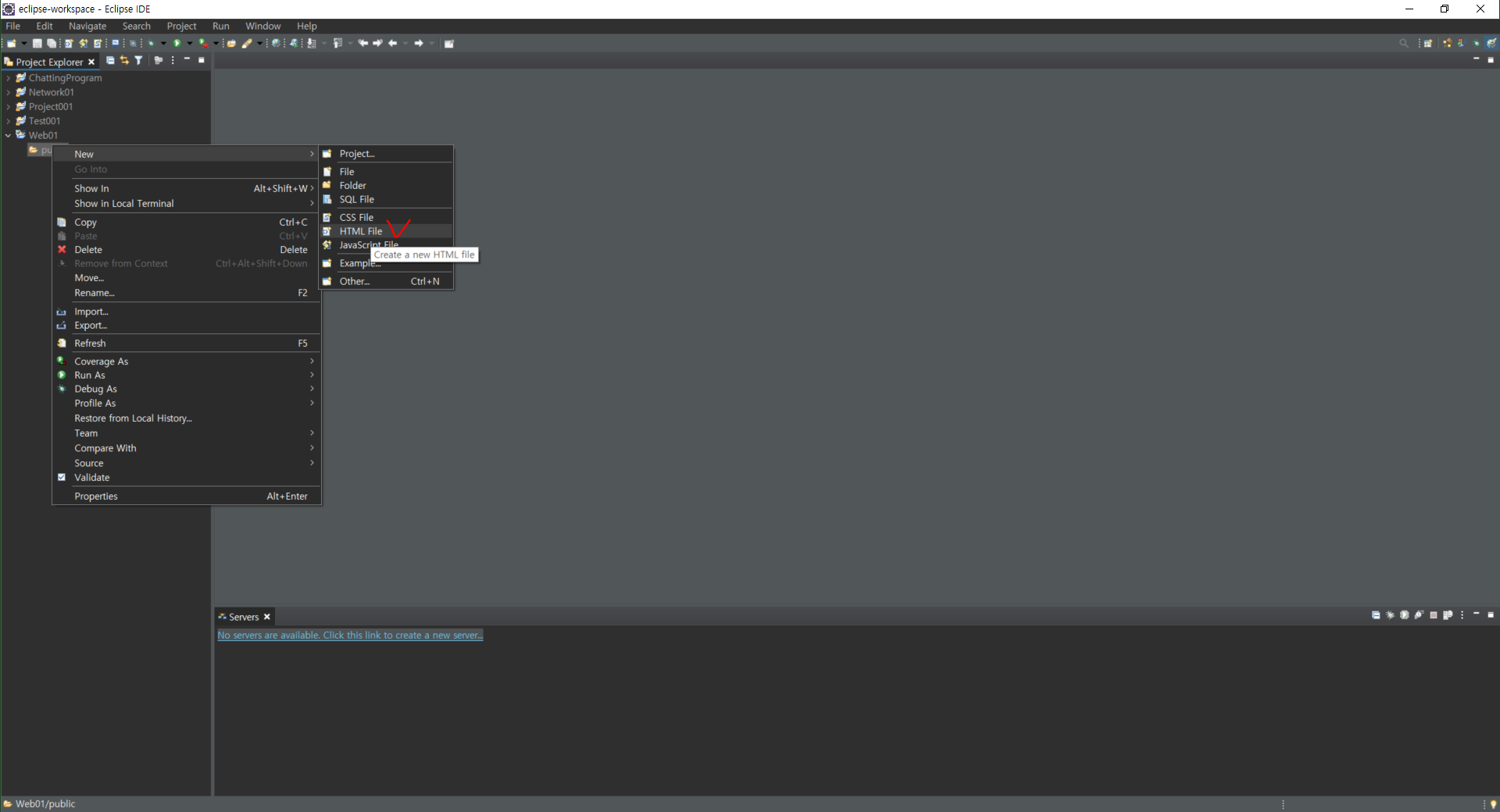Open the Window menu in menu bar
Image resolution: width=1500 pixels, height=812 pixels.
[x=262, y=26]
